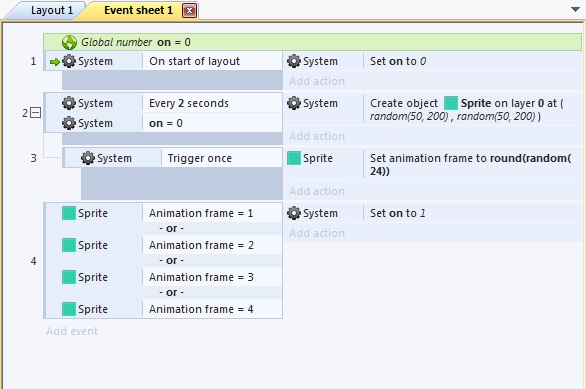The height and width of the screenshot is (389, 586).
Task: Click the Sprite icon beside Animation frame = 1
Action: coord(69,213)
